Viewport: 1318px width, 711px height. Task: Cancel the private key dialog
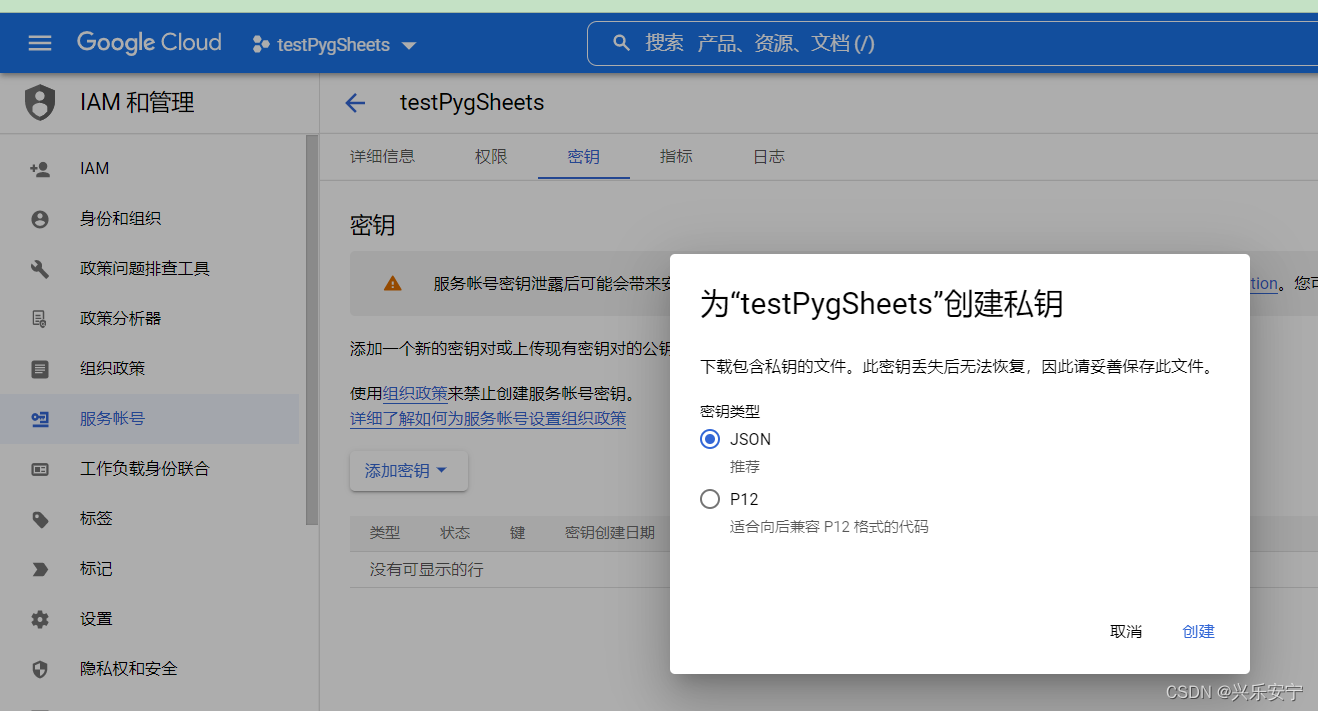coord(1126,631)
